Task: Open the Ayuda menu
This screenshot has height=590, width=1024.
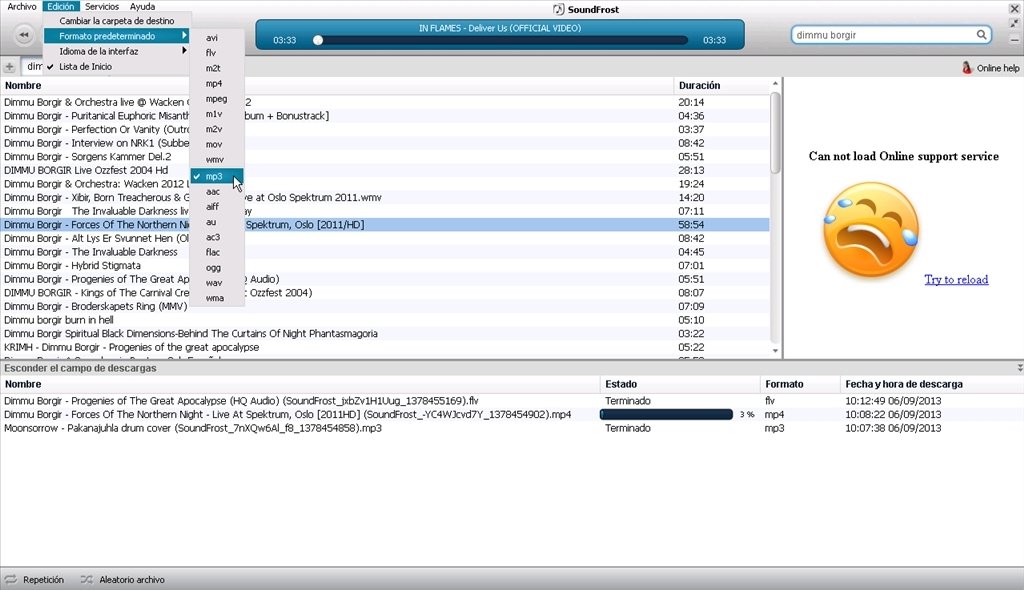Action: (x=142, y=7)
